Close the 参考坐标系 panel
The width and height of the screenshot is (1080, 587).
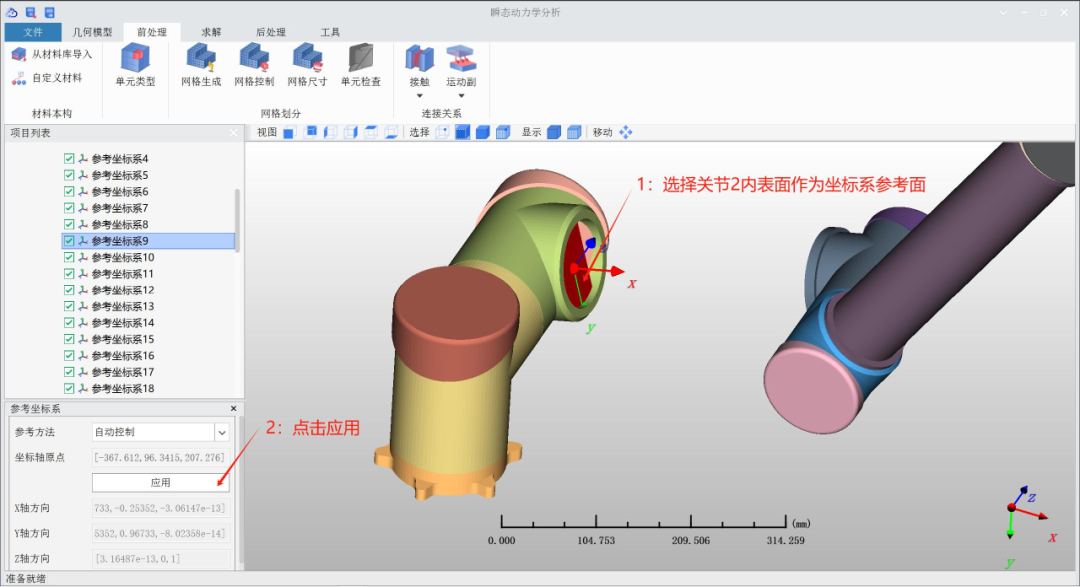233,409
